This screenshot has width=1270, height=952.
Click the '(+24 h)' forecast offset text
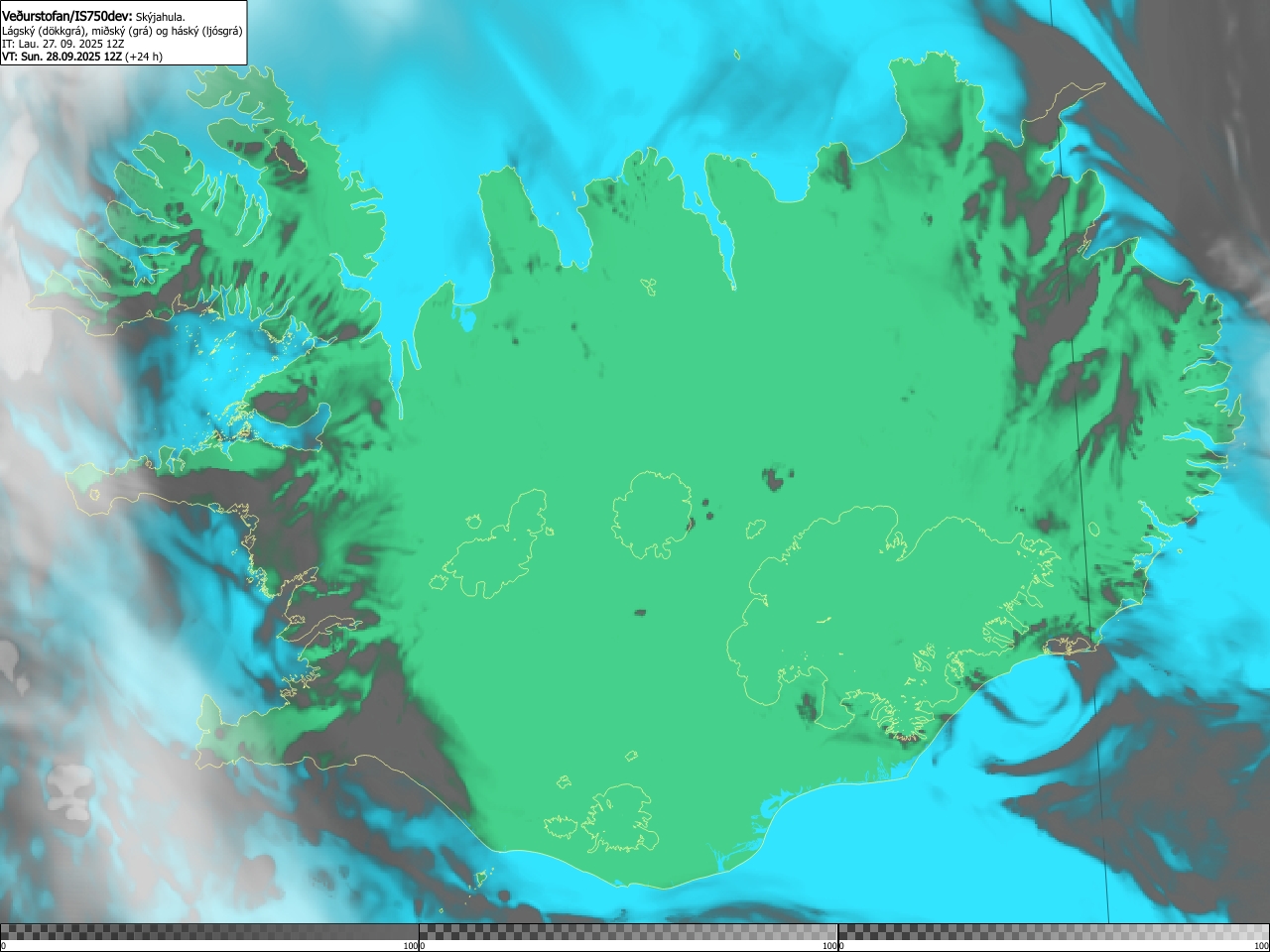pyautogui.click(x=144, y=57)
